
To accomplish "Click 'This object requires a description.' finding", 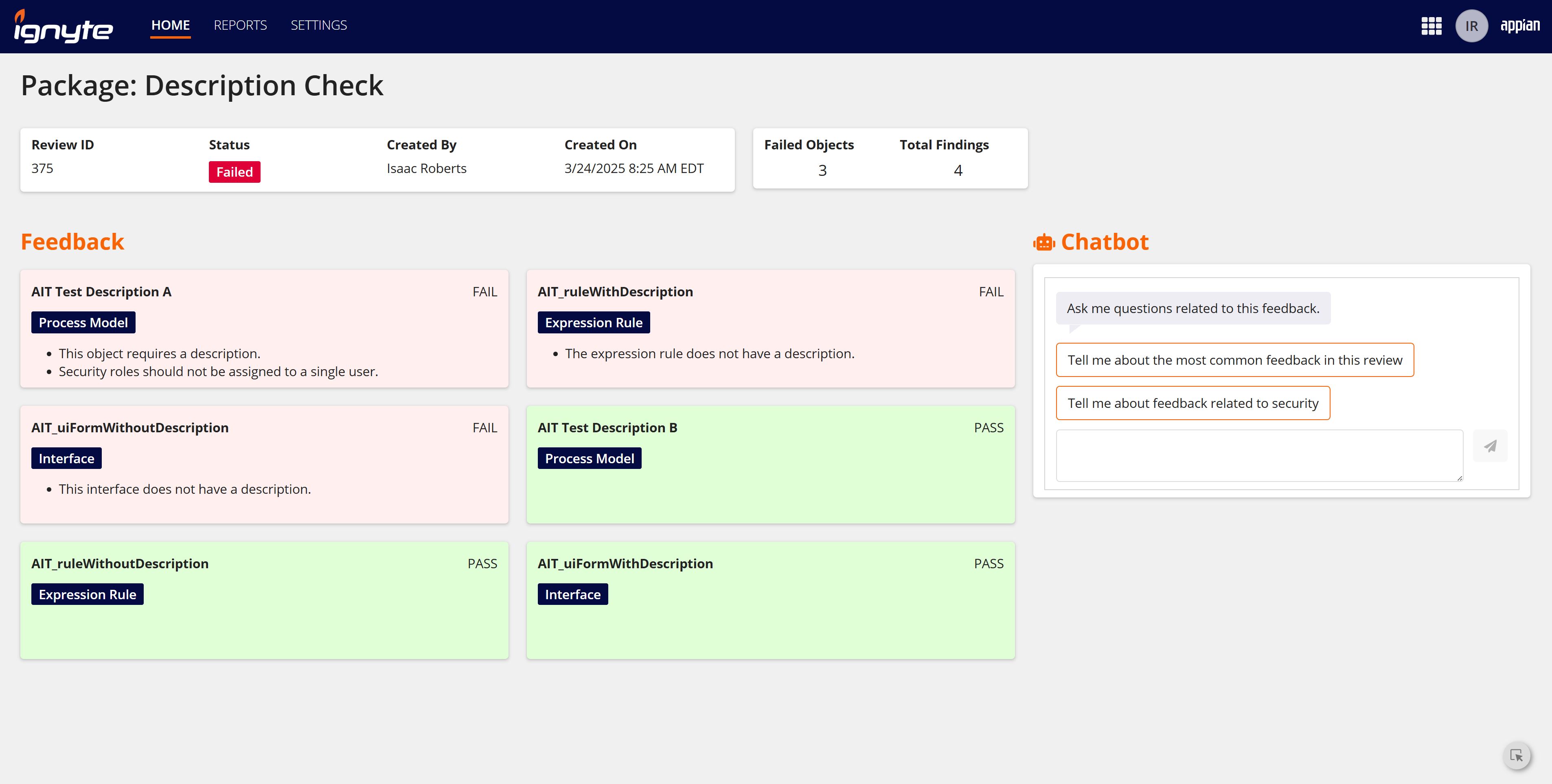I will [x=160, y=353].
